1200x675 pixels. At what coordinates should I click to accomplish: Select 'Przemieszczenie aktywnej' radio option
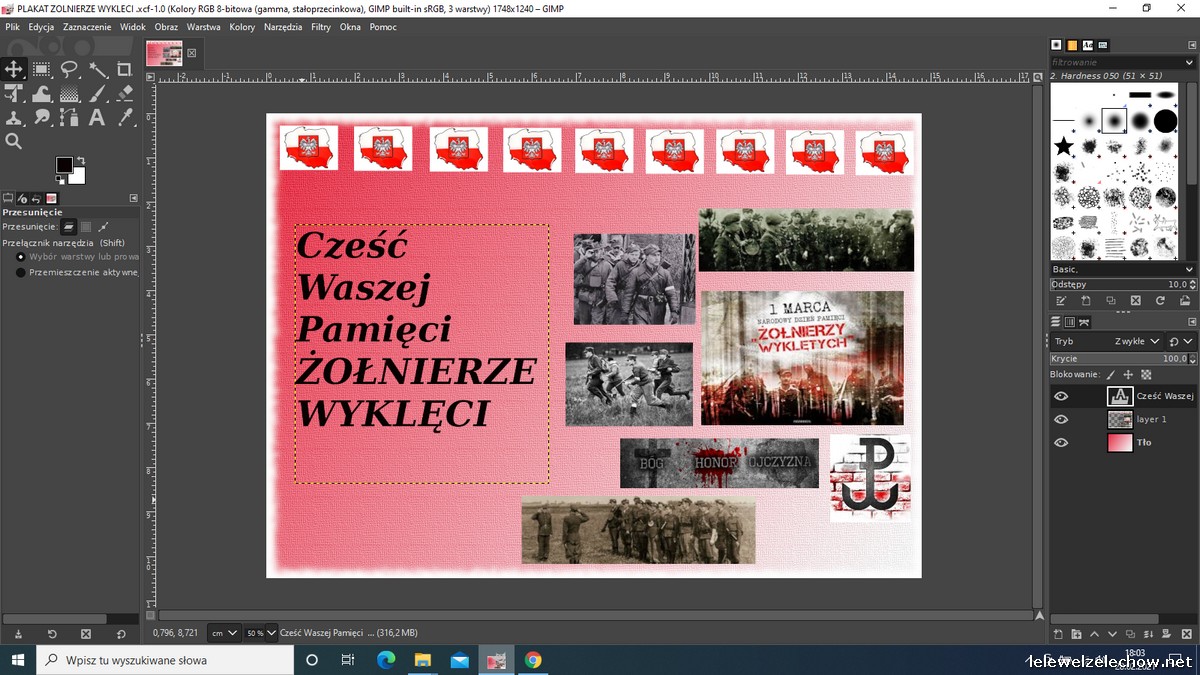click(21, 272)
